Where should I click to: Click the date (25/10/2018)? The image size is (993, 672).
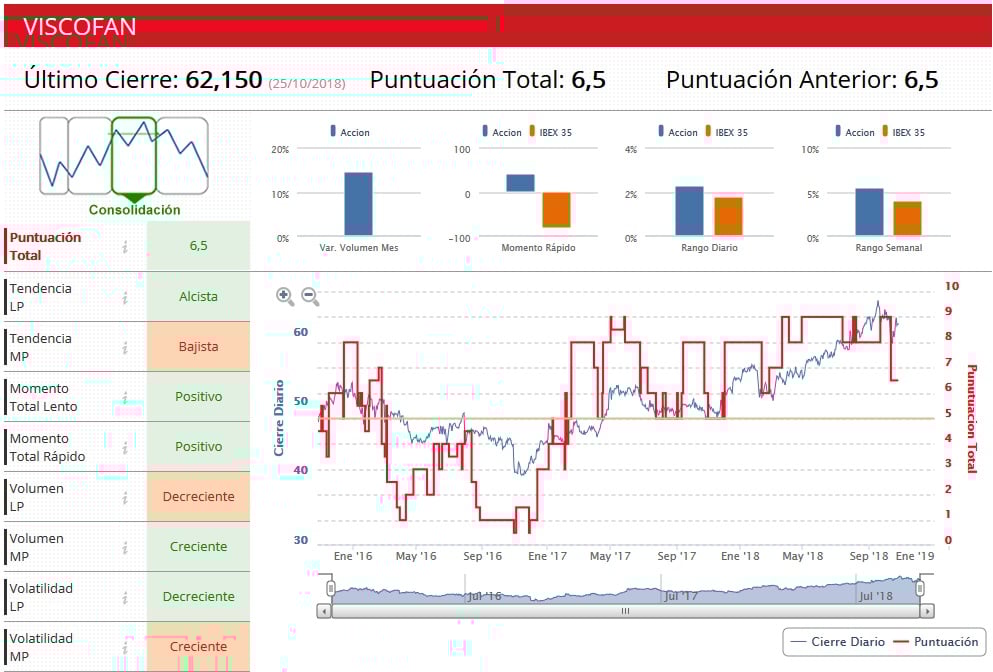pyautogui.click(x=307, y=83)
